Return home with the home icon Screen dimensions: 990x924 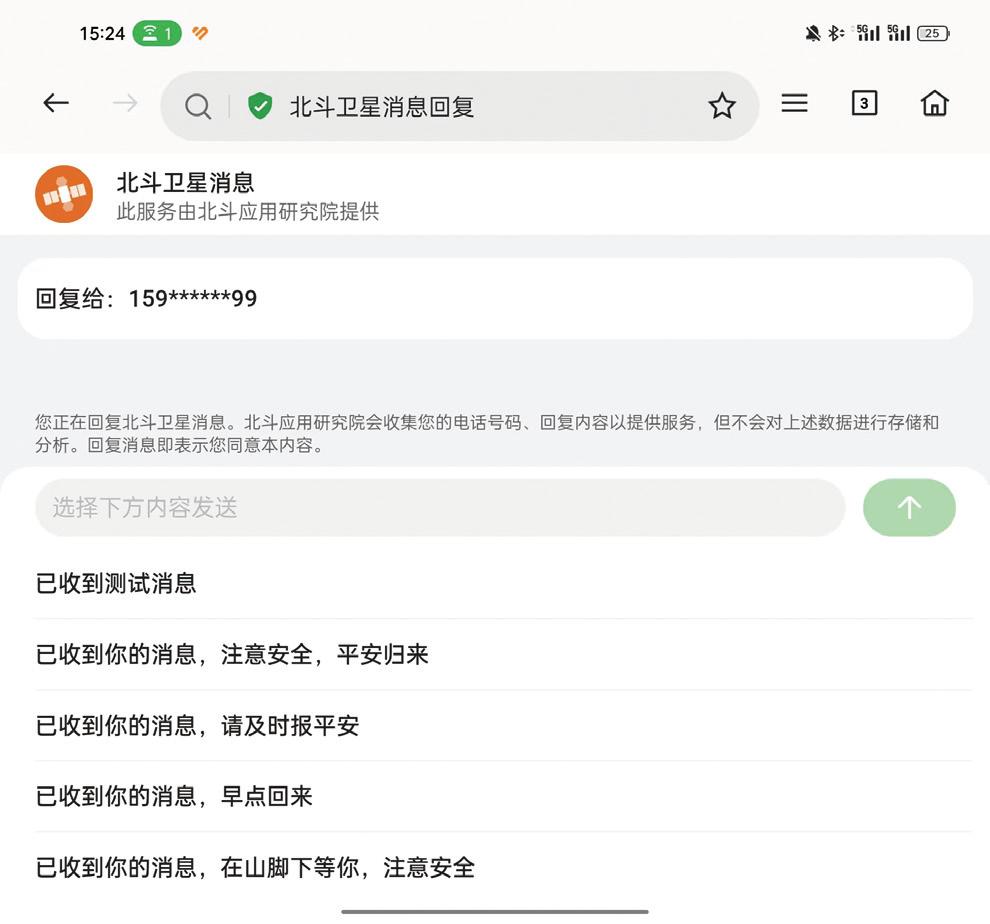coord(934,102)
